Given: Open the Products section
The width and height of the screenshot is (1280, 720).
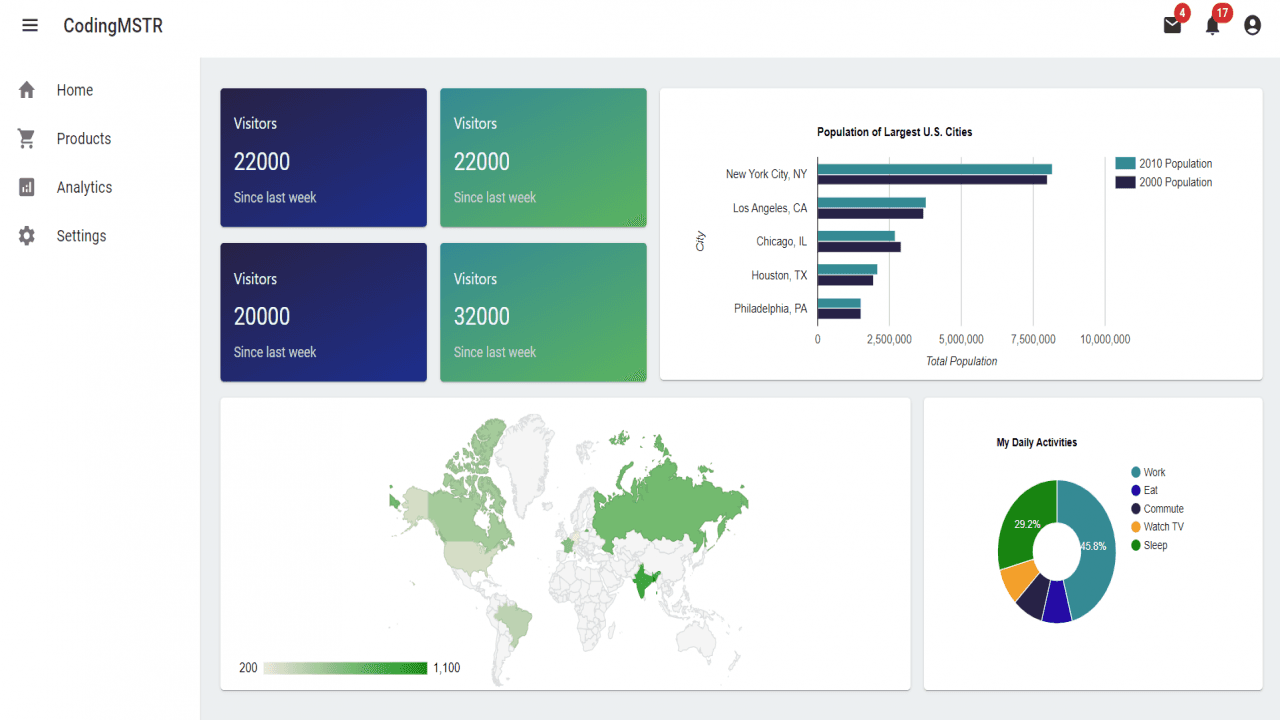Looking at the screenshot, I should coord(84,139).
